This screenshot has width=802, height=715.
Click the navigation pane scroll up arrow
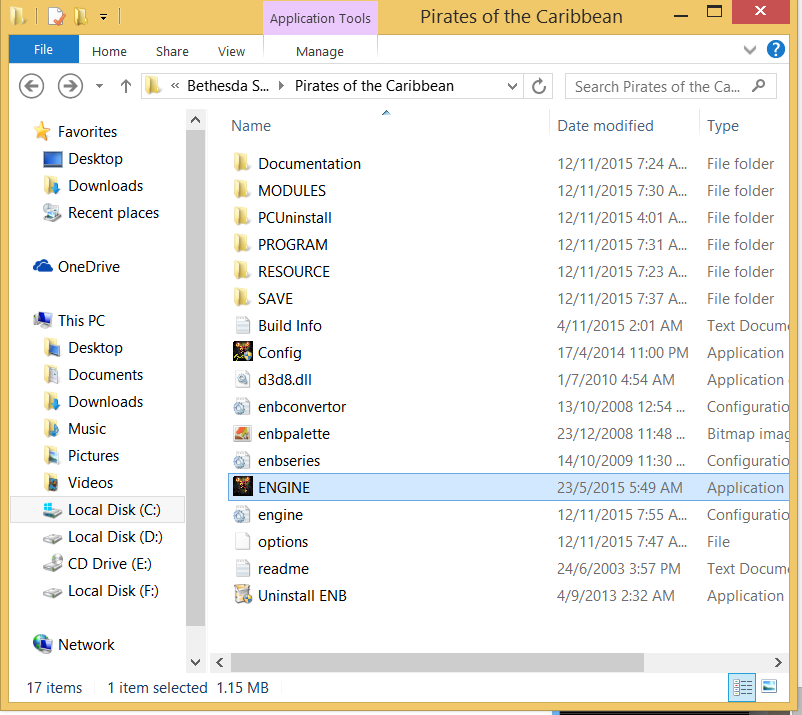195,120
